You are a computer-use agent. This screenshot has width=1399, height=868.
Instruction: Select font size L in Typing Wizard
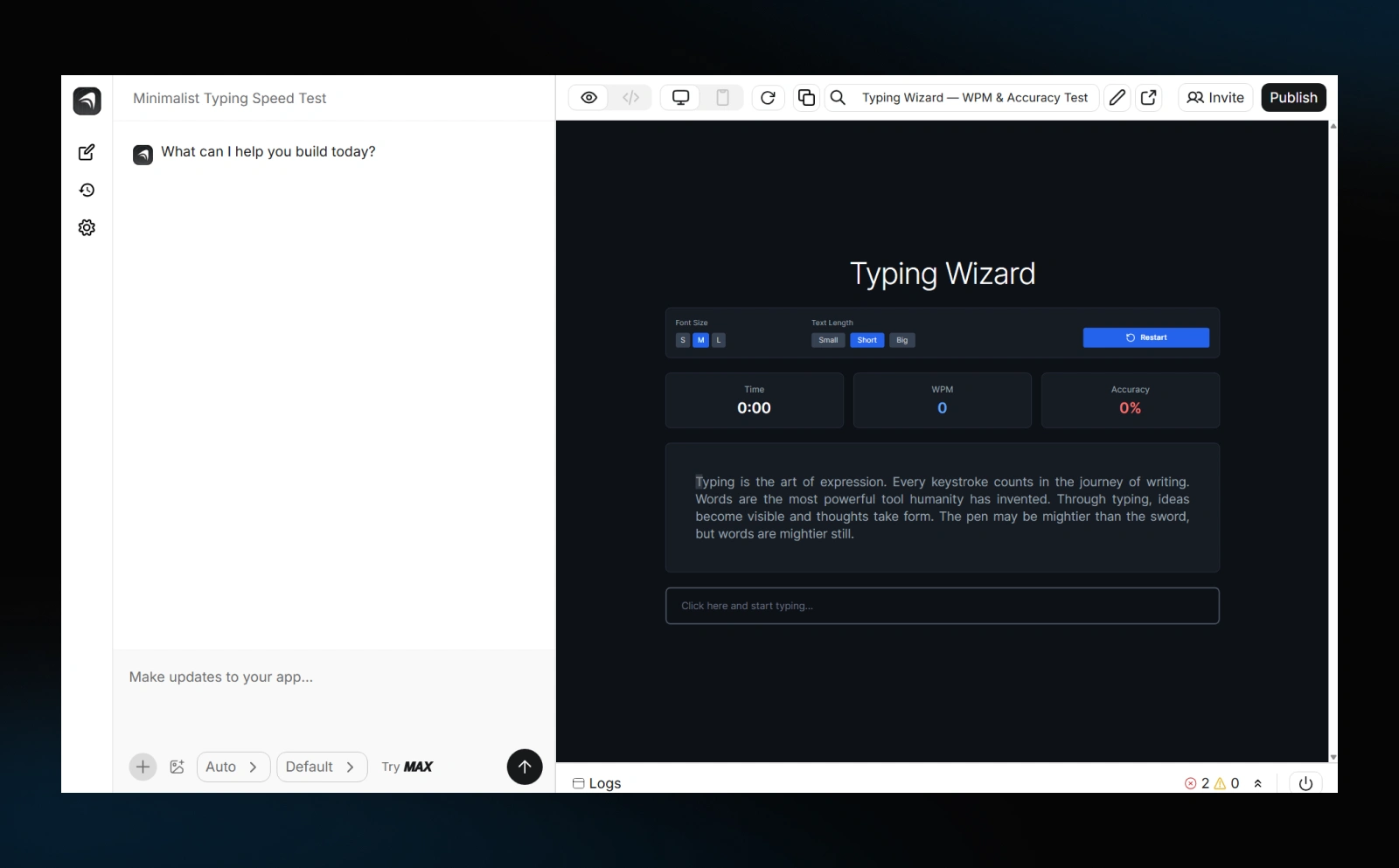[718, 340]
